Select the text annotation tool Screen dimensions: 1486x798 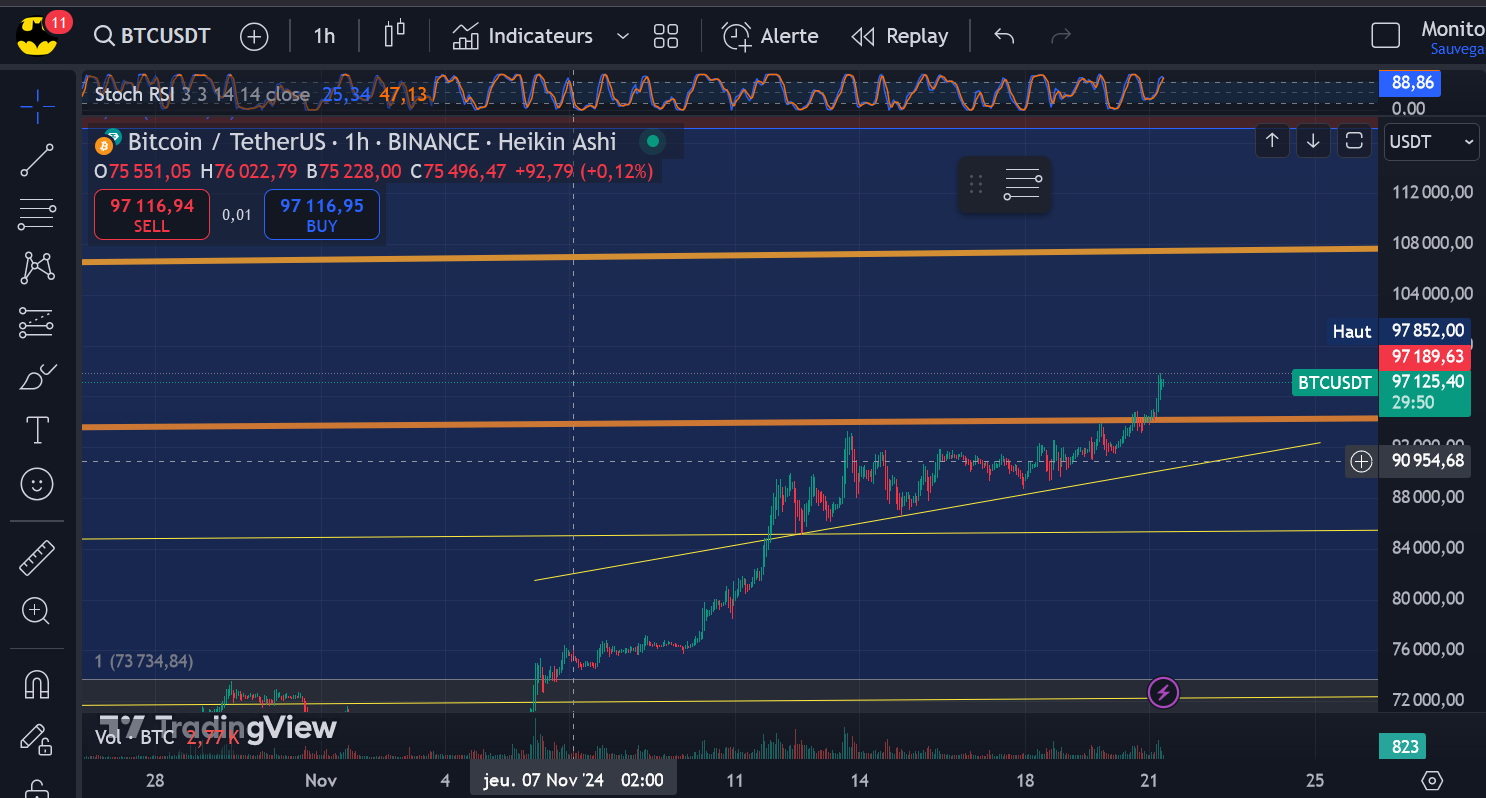tap(37, 431)
